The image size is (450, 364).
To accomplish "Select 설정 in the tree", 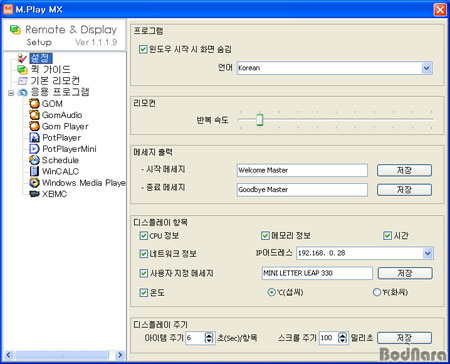I will (x=41, y=58).
